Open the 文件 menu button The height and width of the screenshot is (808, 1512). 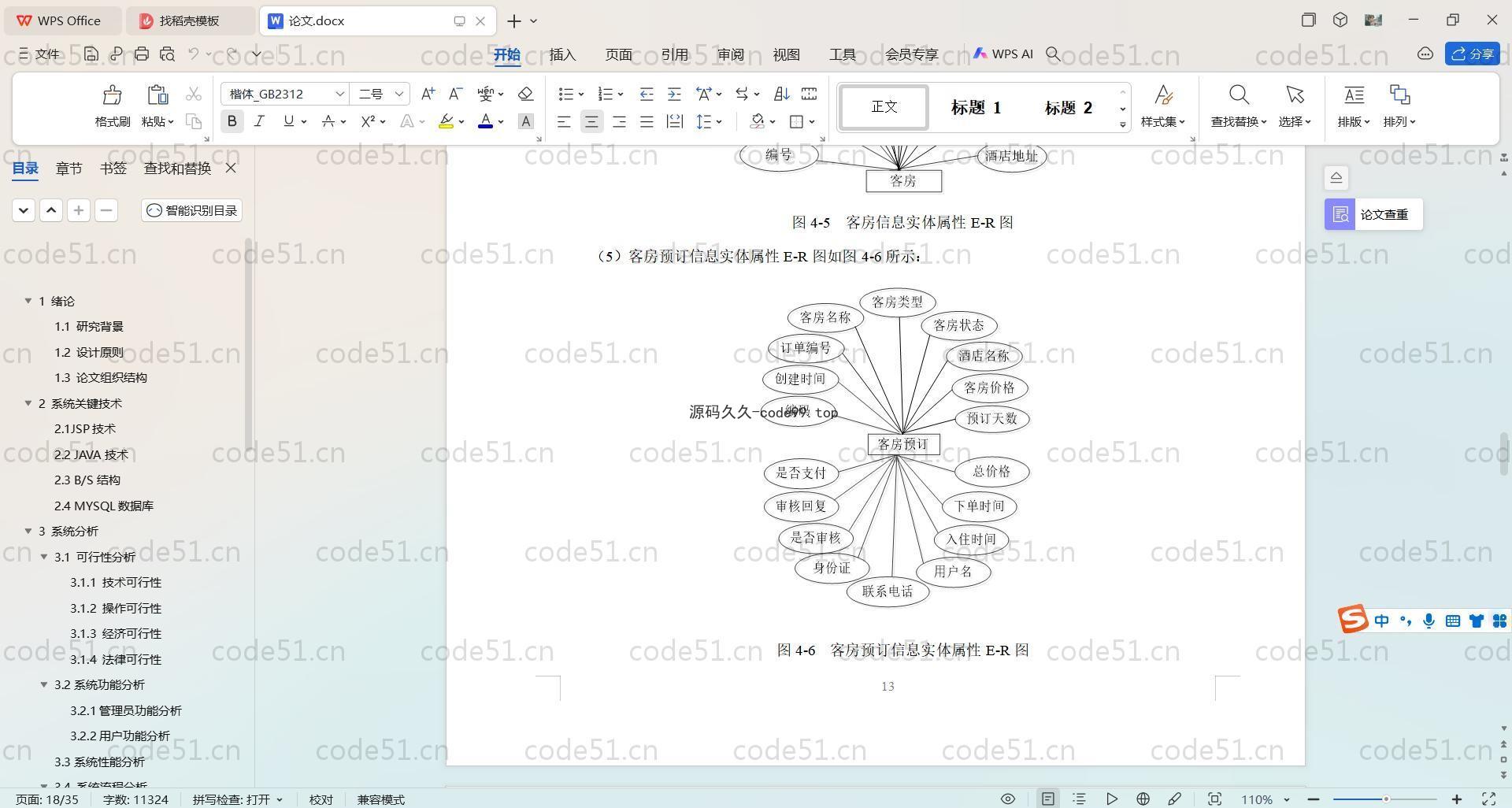[x=39, y=54]
